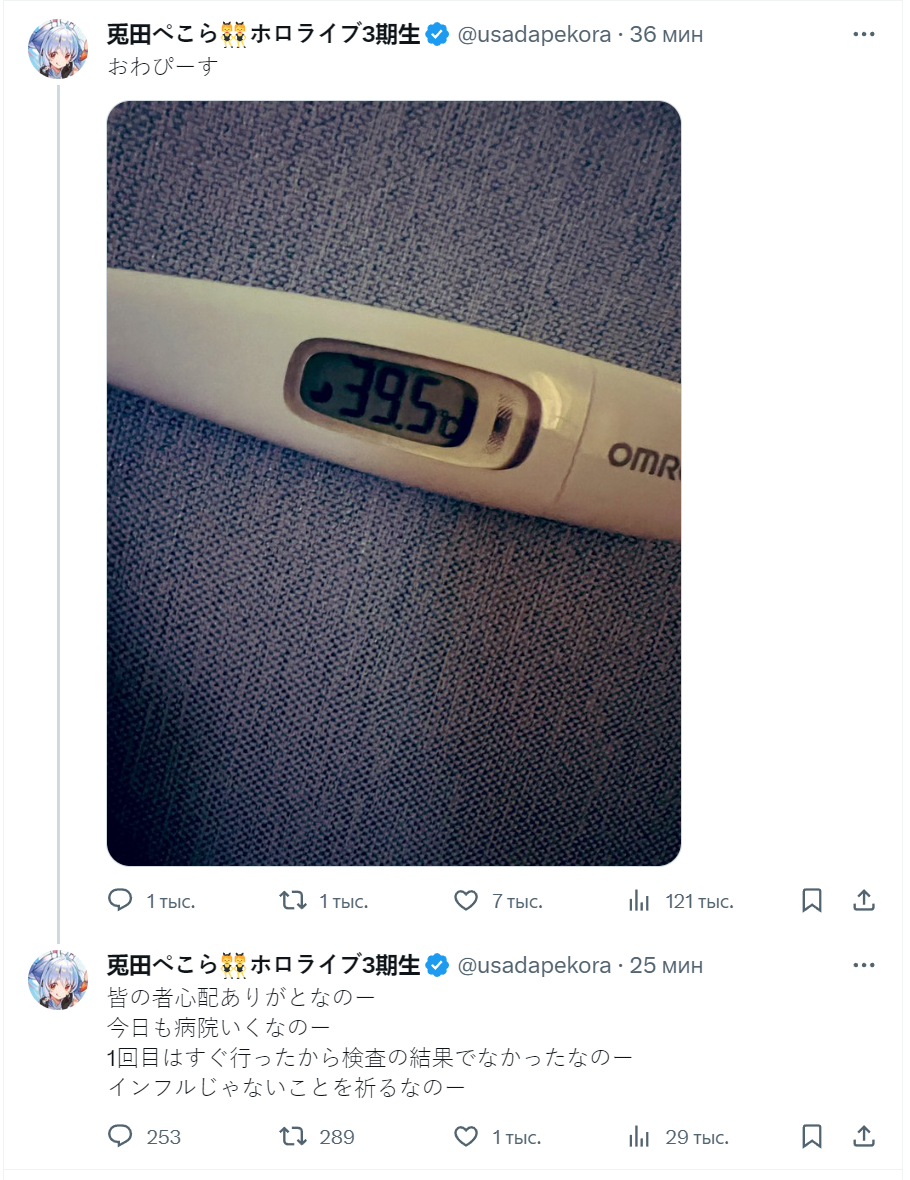Click @usadapekora handle on first tweet

(534, 34)
